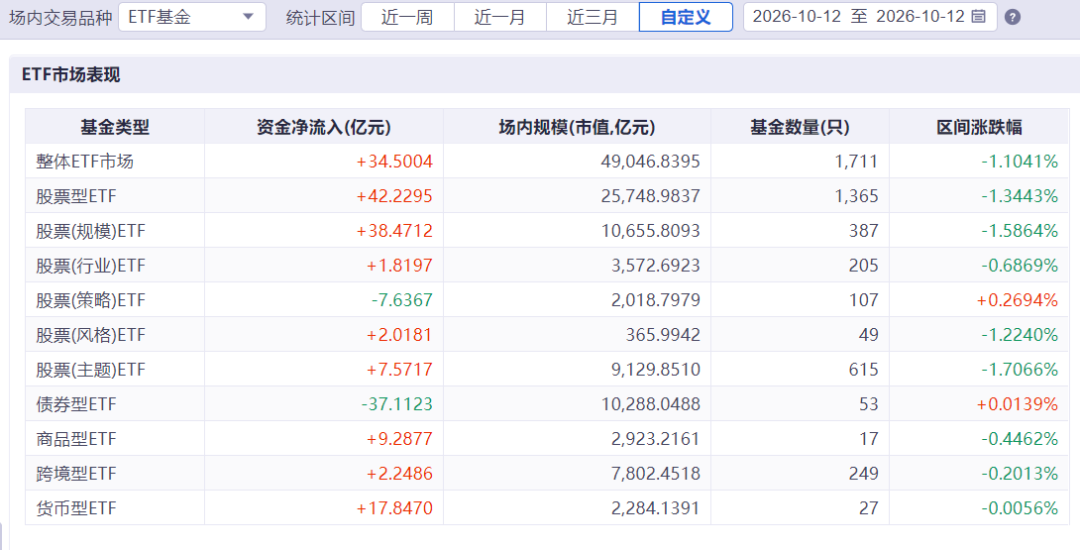Click change value +0.2694%
This screenshot has width=1080, height=550.
point(1017,300)
